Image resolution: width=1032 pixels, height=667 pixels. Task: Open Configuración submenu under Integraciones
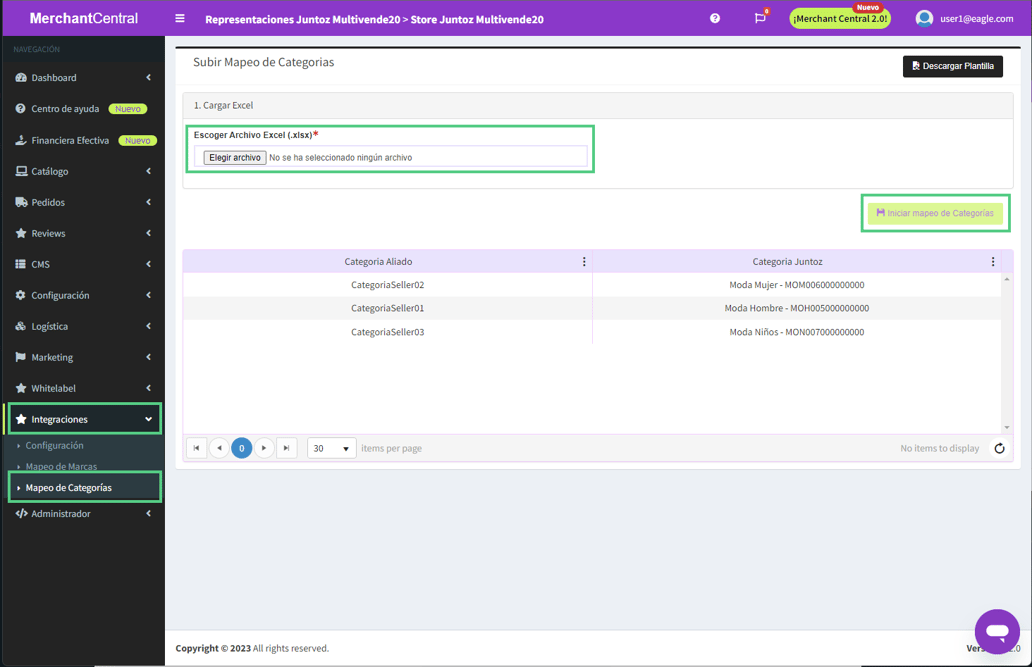pos(54,446)
